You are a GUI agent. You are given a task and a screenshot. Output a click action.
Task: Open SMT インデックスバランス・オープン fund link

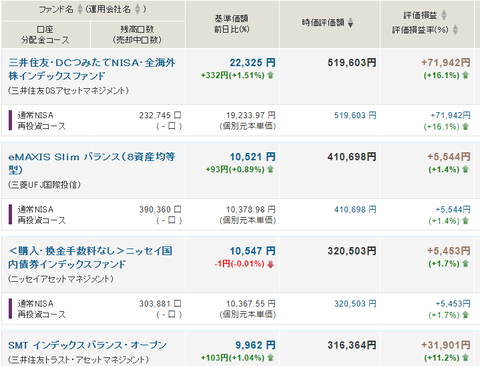(x=87, y=345)
